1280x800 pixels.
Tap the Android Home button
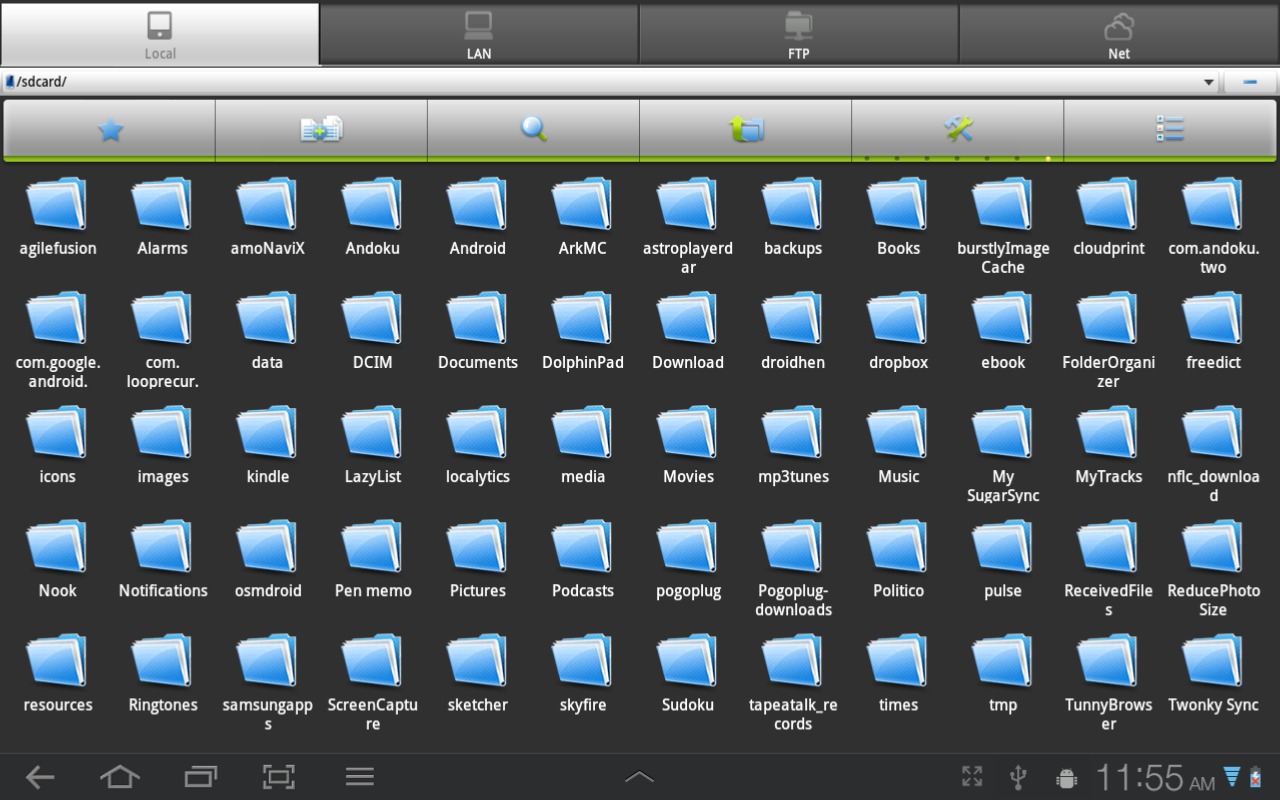click(x=120, y=777)
